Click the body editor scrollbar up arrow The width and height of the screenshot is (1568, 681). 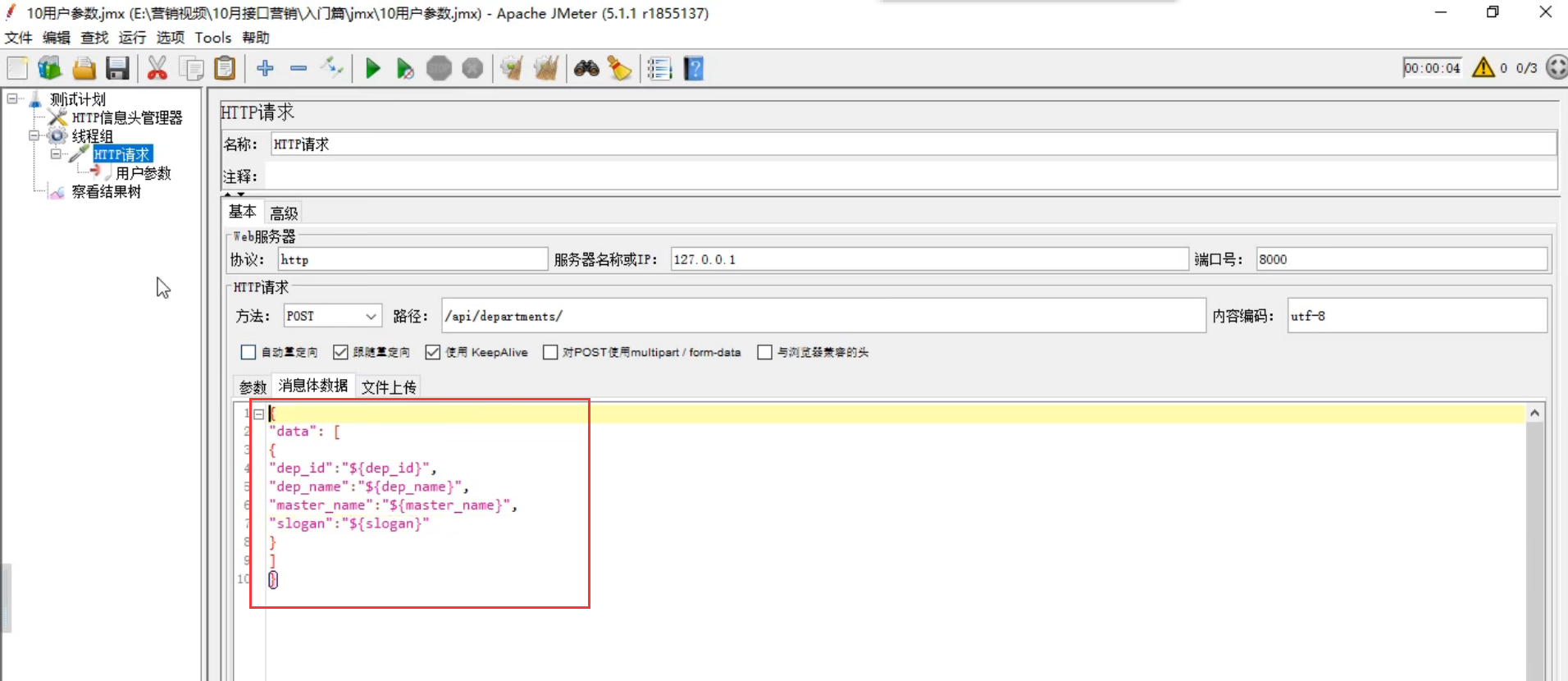click(x=1534, y=413)
